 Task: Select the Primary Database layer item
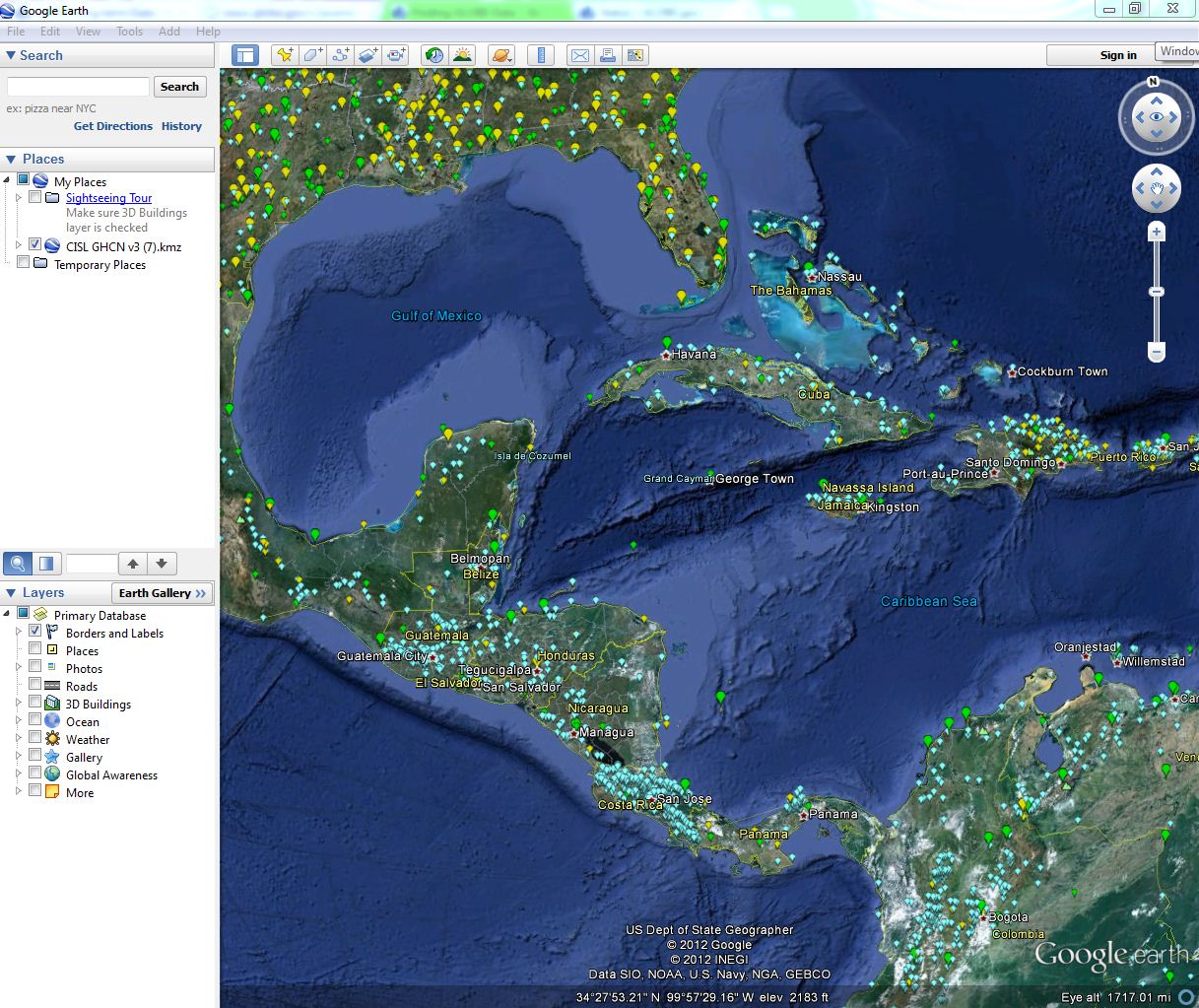tap(100, 616)
